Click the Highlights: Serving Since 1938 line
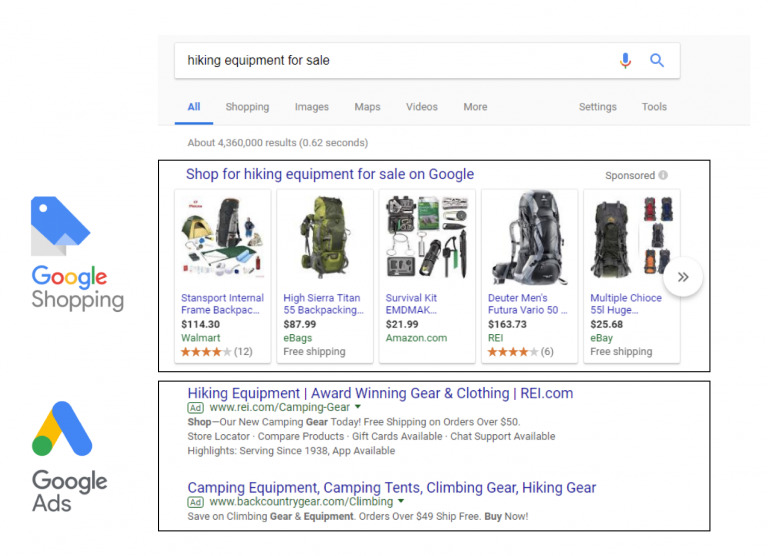This screenshot has height=556, width=768. (291, 451)
